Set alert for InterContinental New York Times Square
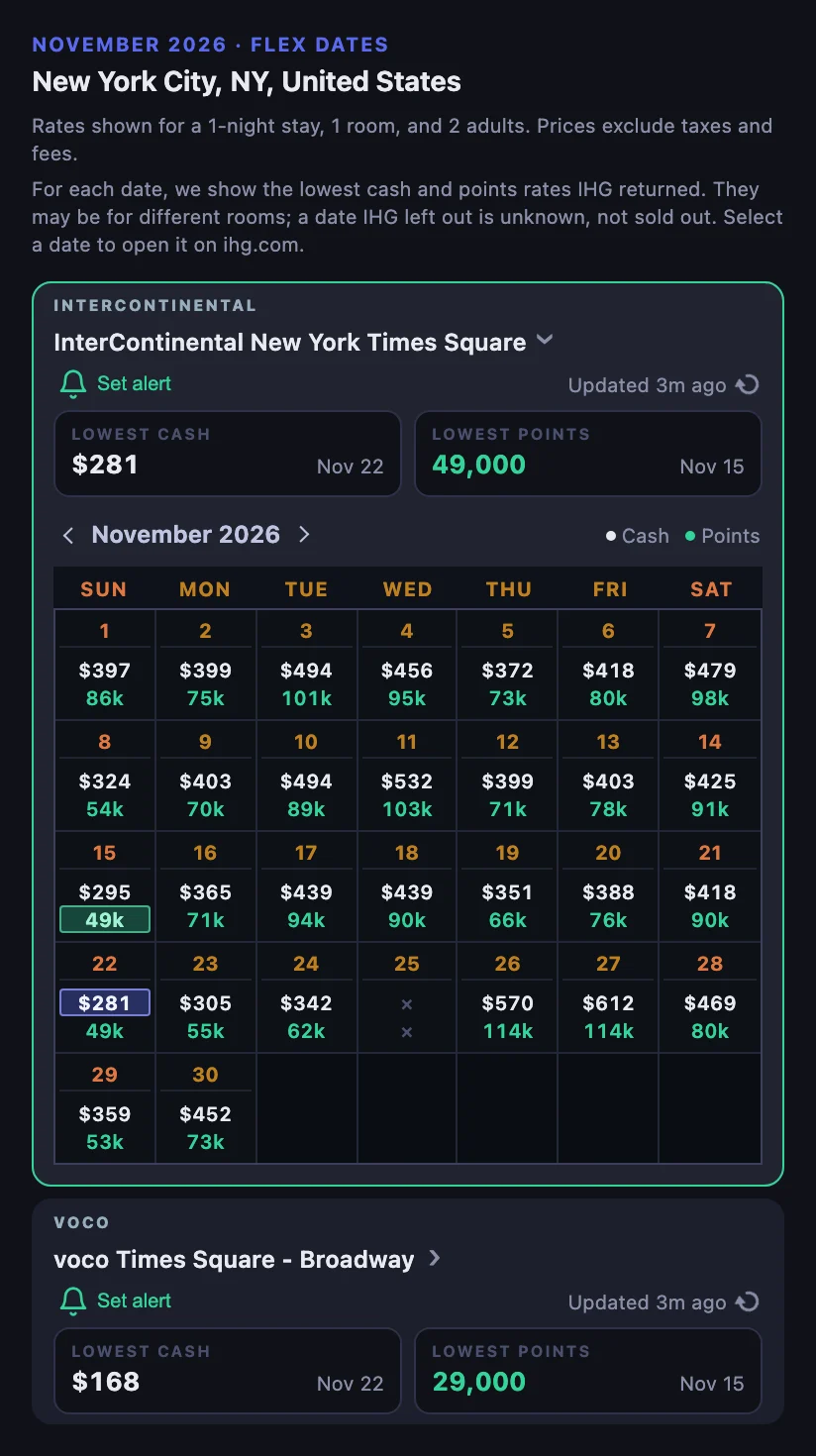816x1456 pixels. point(117,384)
